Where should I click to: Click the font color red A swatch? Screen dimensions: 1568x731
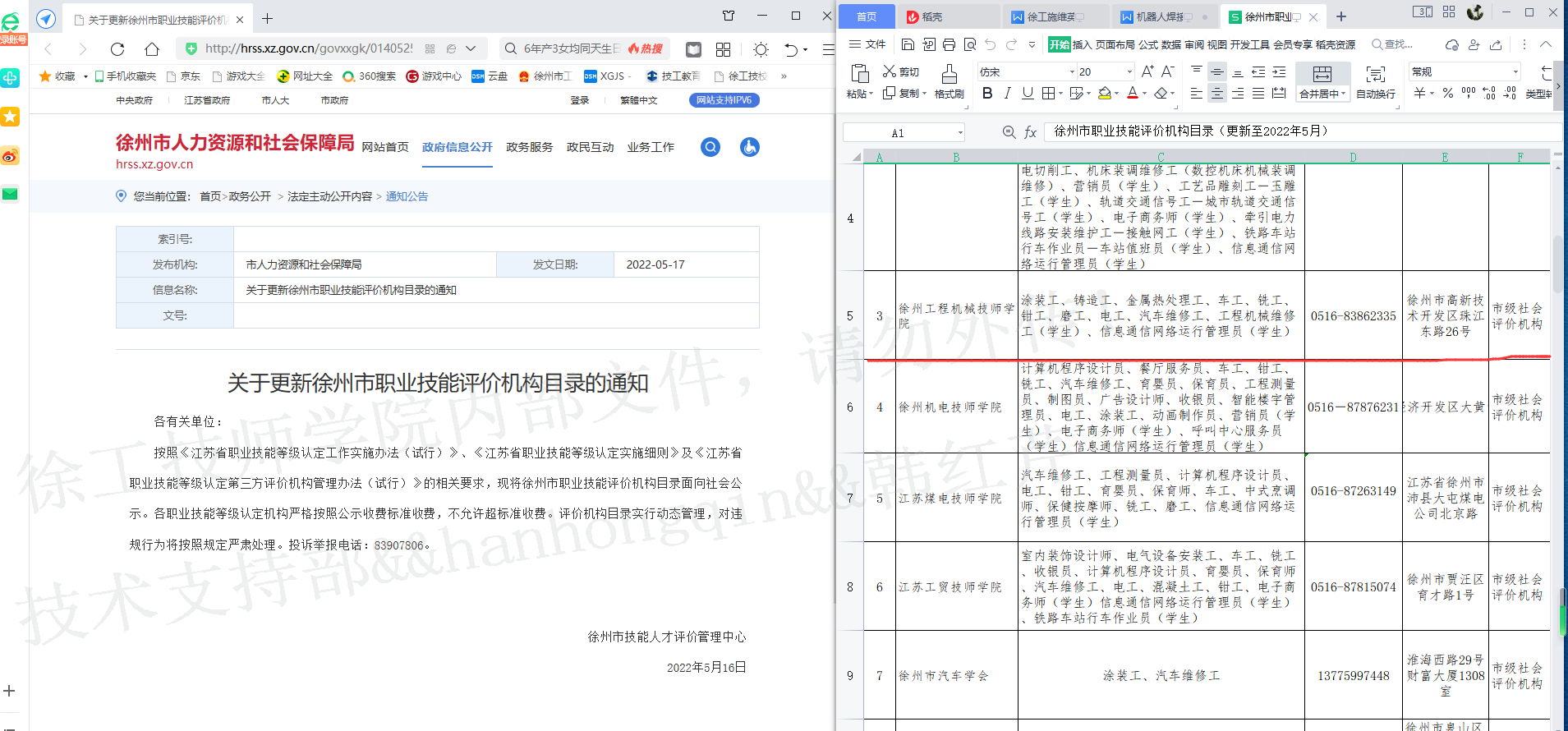pyautogui.click(x=1133, y=93)
